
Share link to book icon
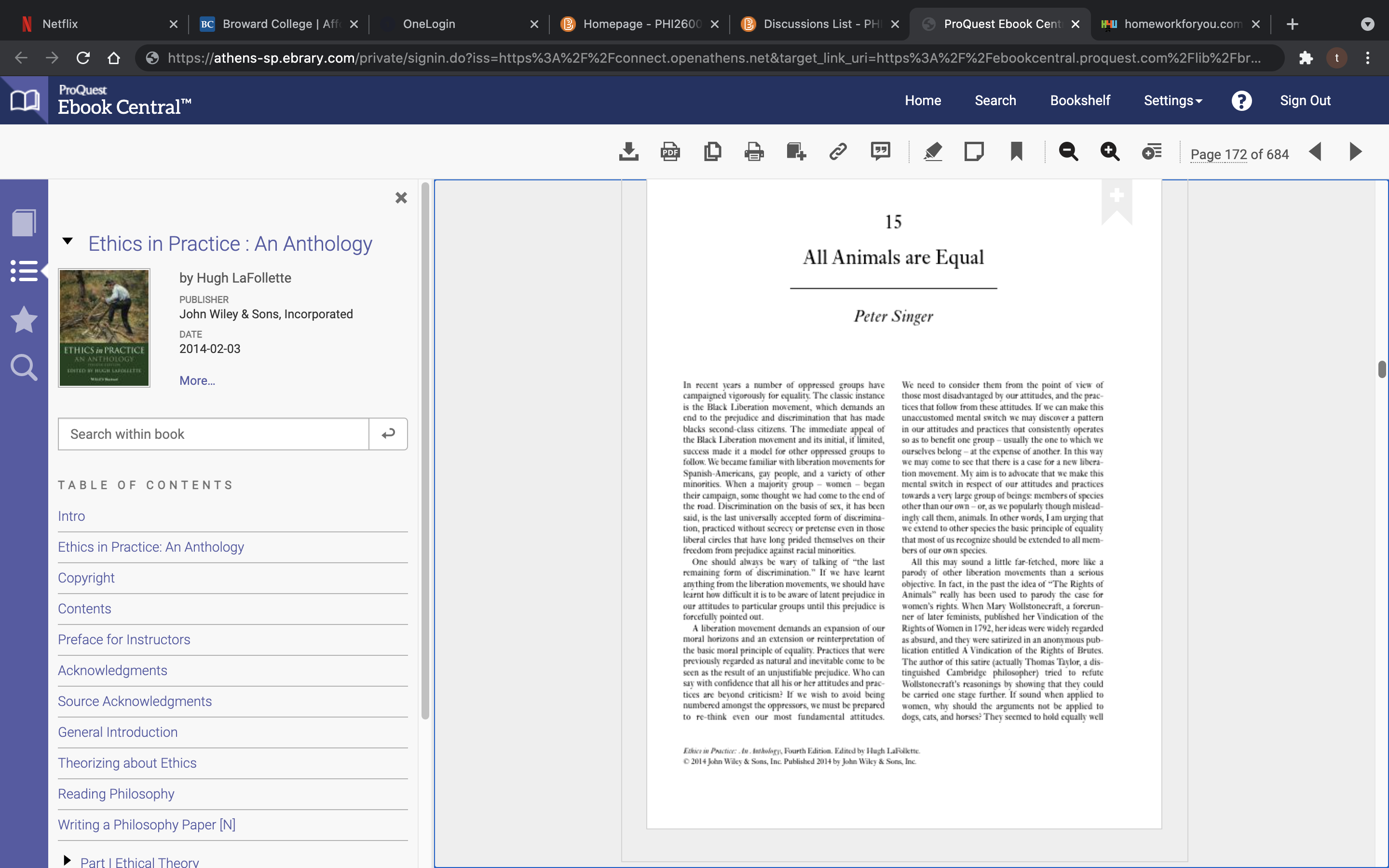coord(838,152)
